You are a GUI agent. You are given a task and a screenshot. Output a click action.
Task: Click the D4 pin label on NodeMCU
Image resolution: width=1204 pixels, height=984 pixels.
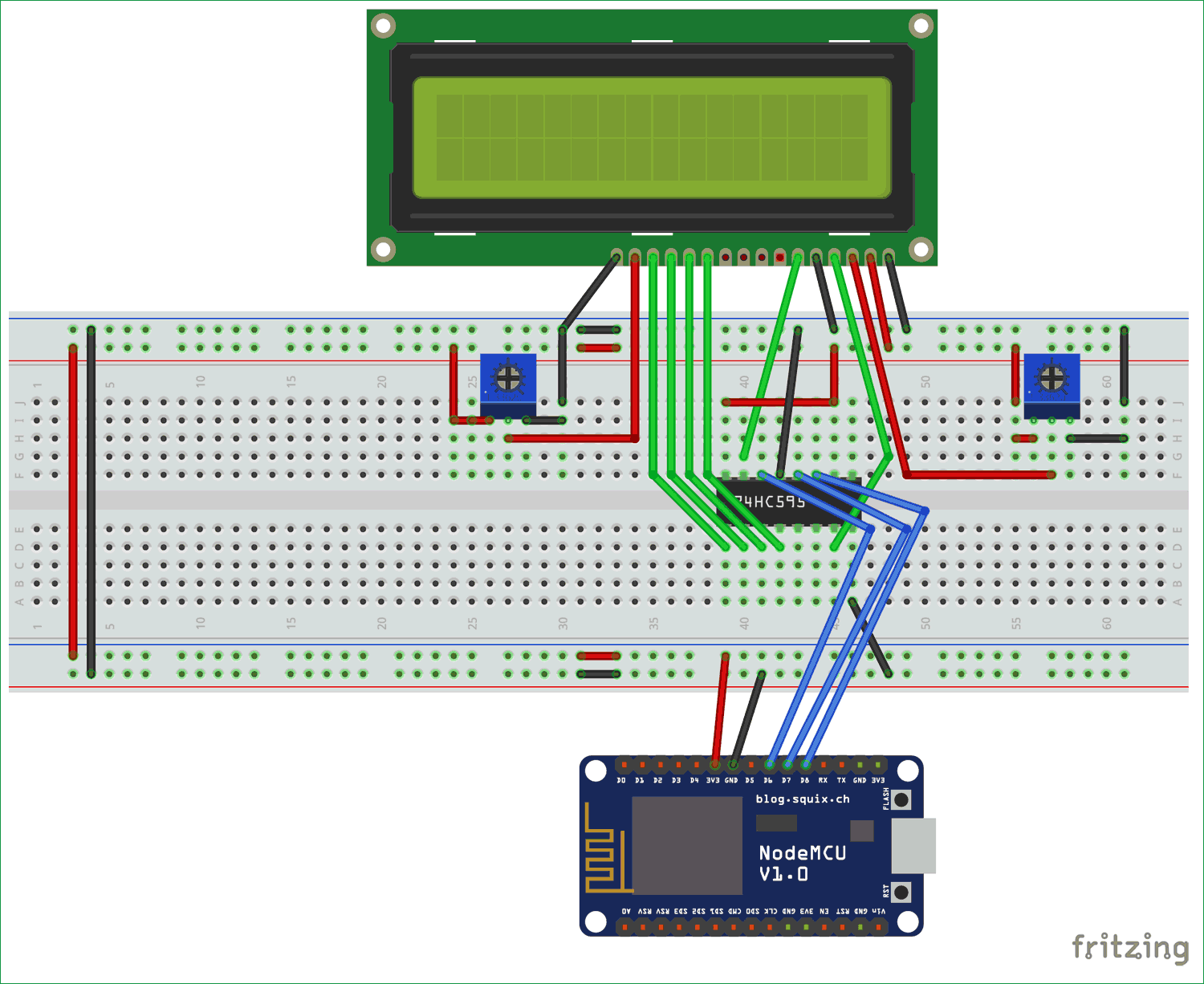coord(694,780)
